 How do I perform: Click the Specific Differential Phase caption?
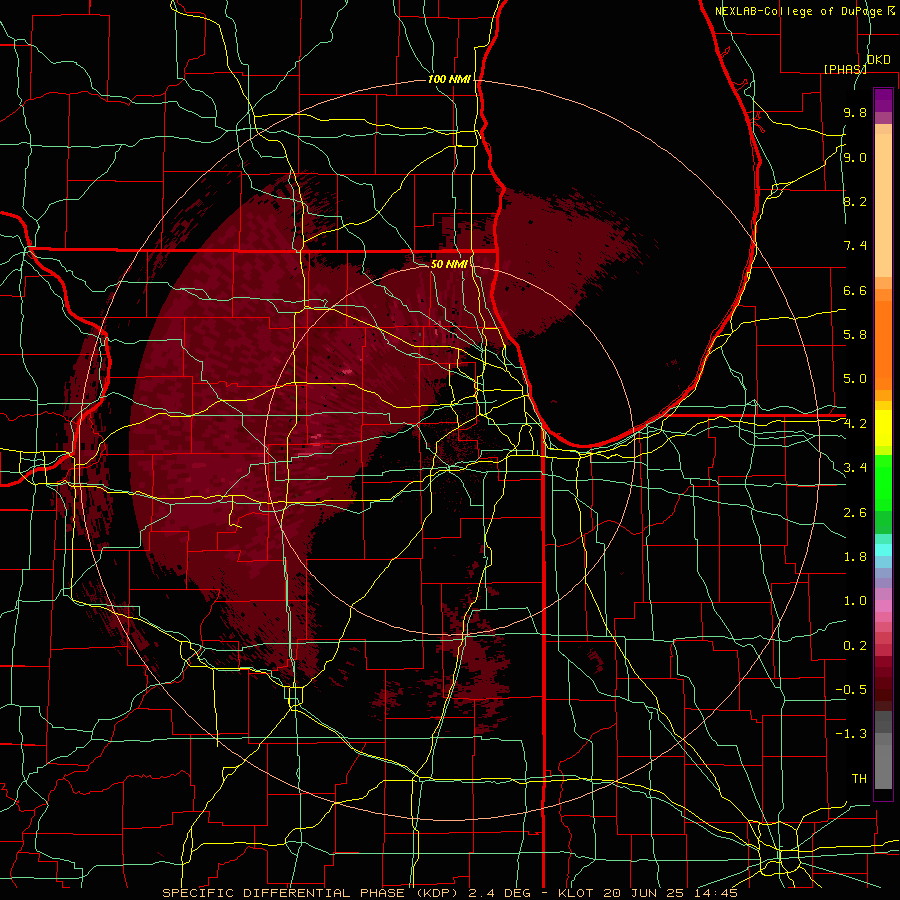tap(450, 893)
